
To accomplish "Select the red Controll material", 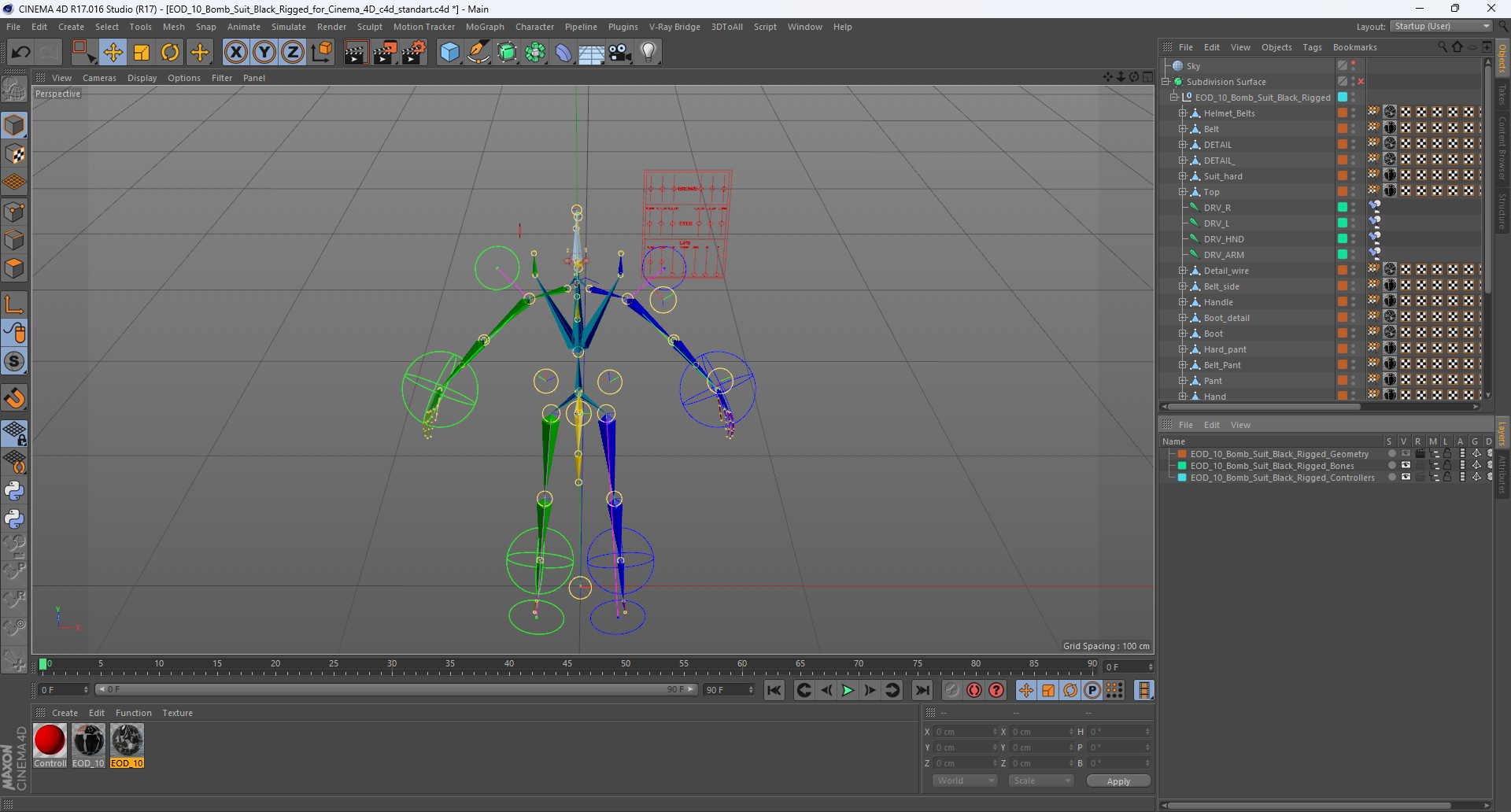I will 50,746.
